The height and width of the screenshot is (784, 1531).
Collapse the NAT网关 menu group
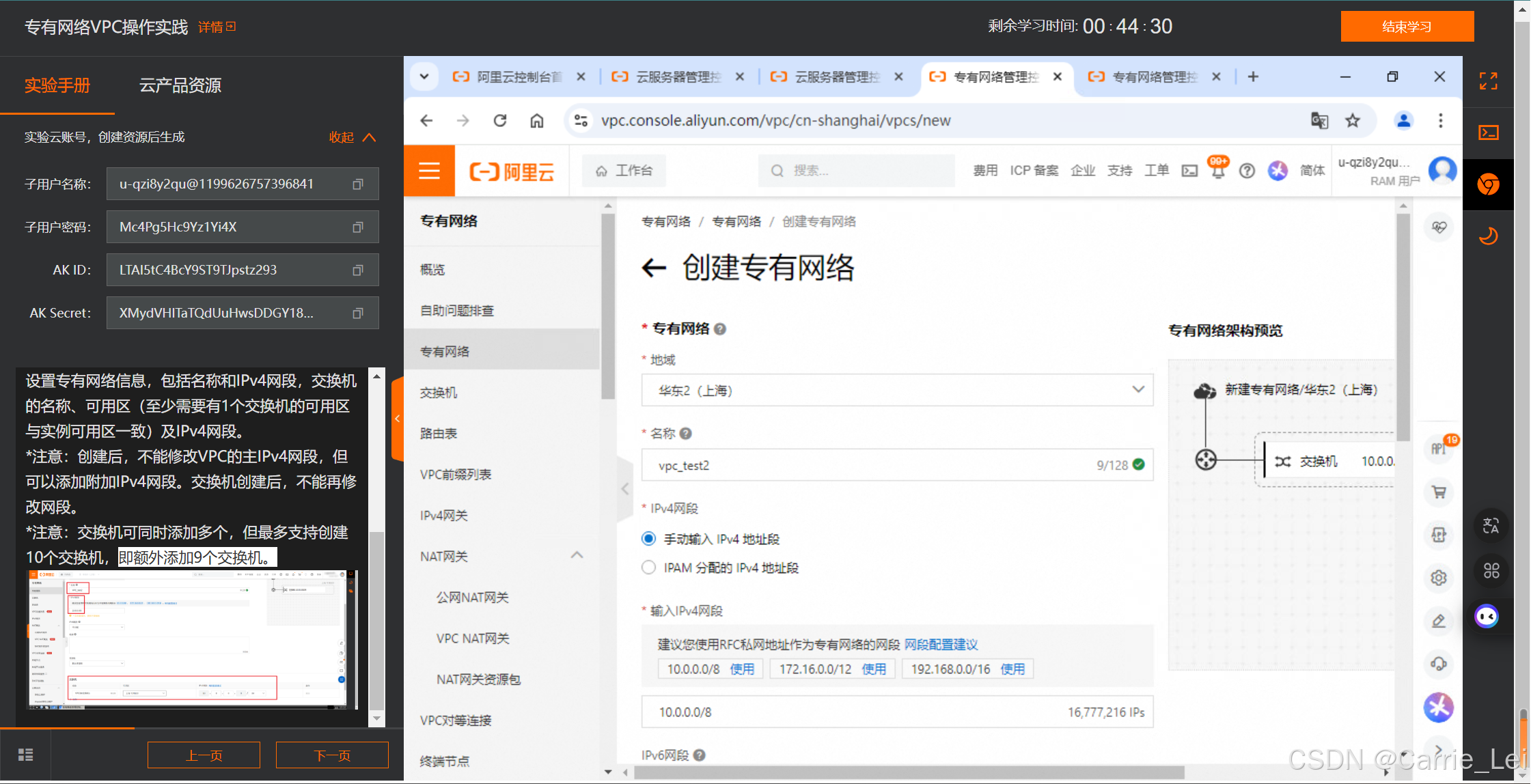pyautogui.click(x=577, y=555)
